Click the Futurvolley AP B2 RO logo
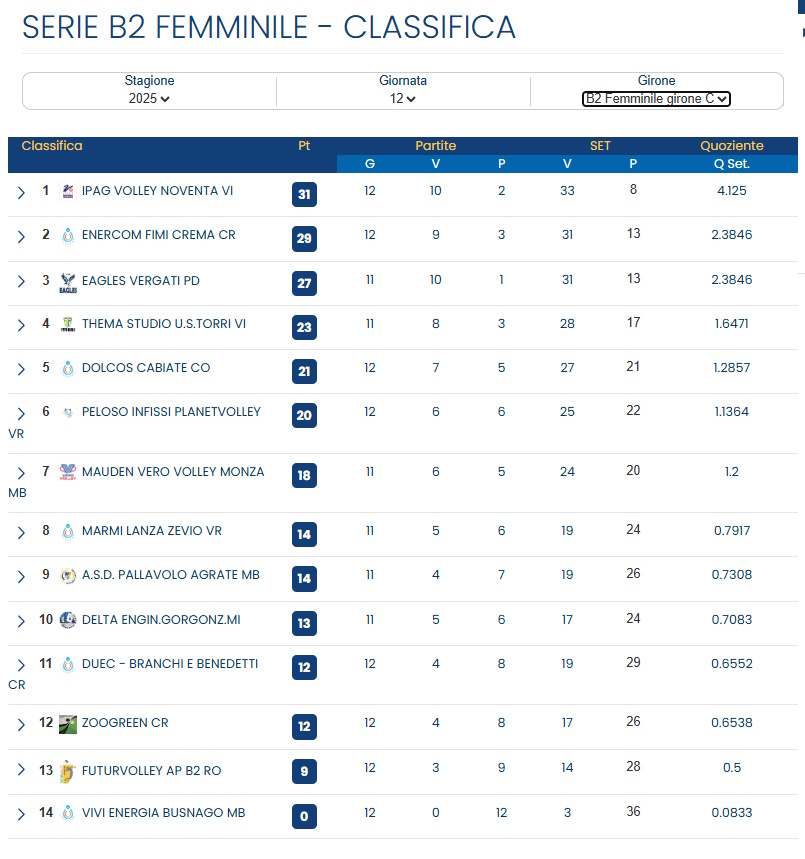The width and height of the screenshot is (805, 859). point(68,771)
